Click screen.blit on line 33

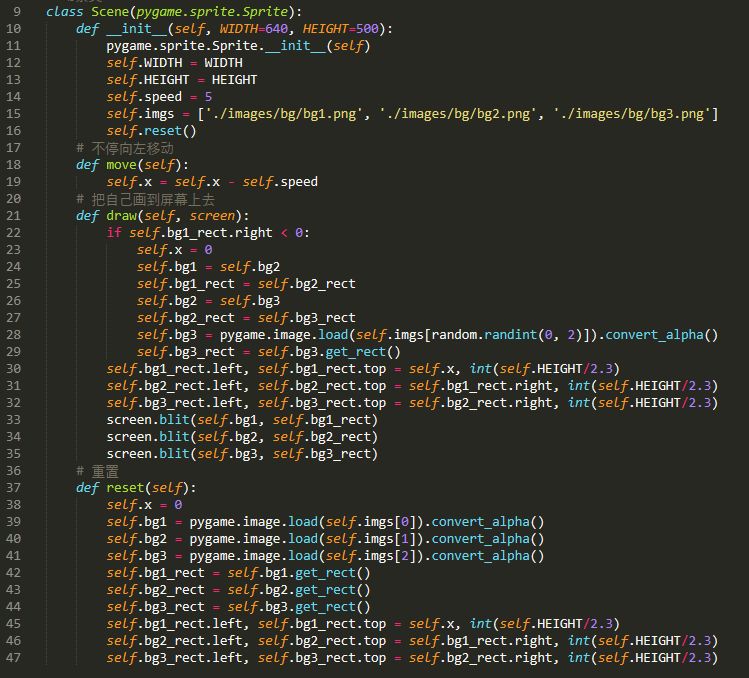(148, 420)
